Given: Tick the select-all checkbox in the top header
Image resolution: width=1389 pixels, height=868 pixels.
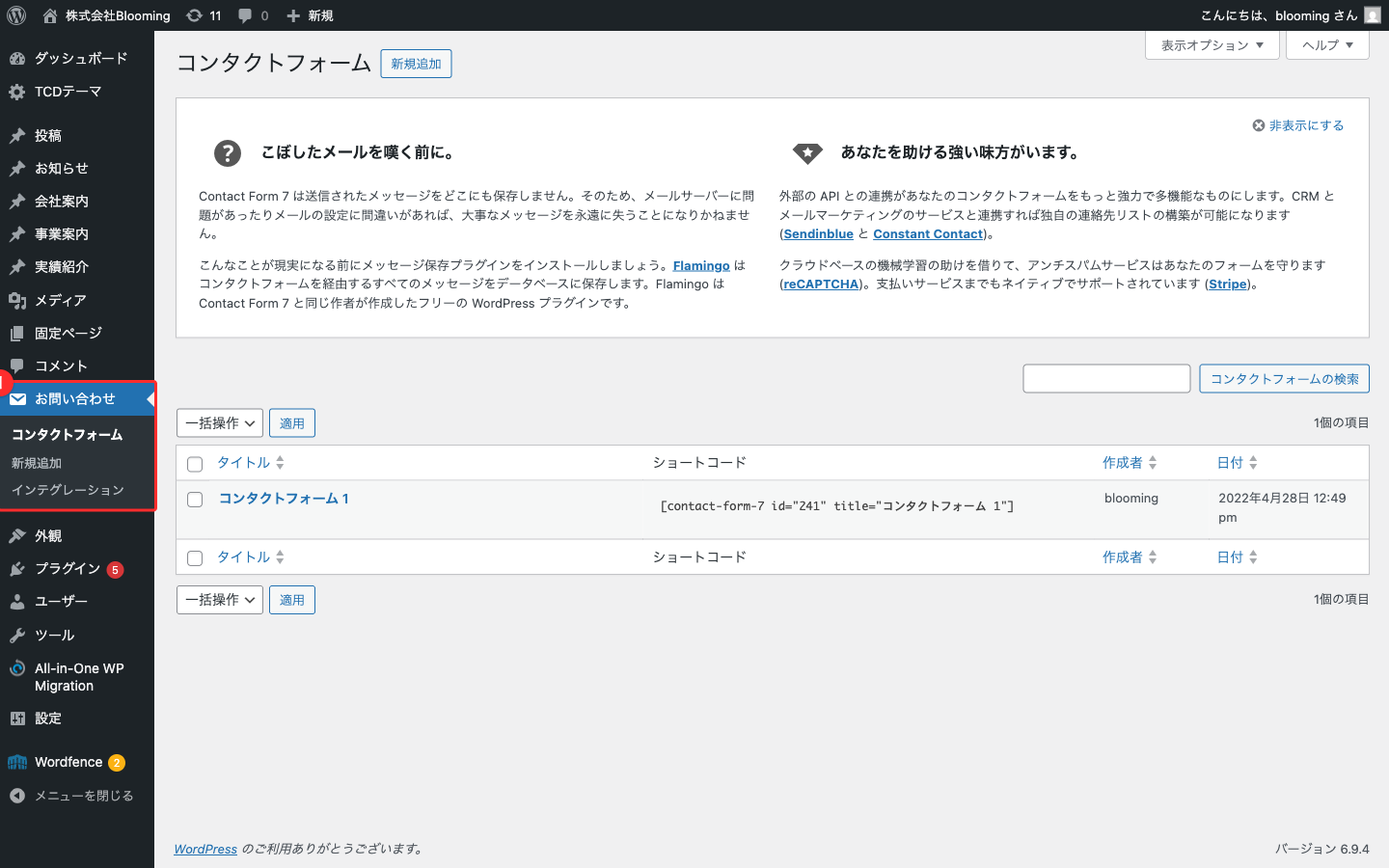Looking at the screenshot, I should (x=195, y=464).
